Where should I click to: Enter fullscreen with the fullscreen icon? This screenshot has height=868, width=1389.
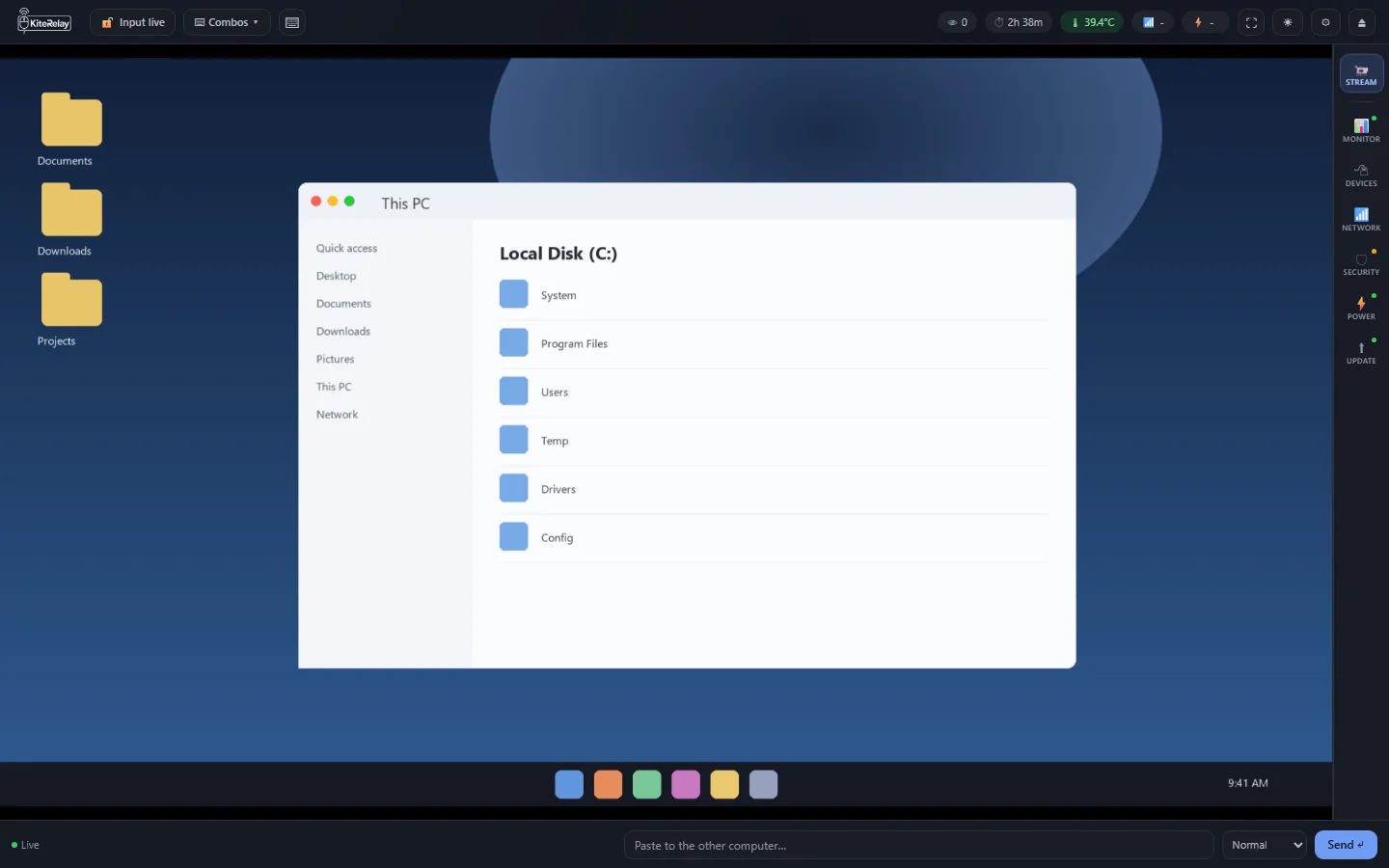click(x=1251, y=22)
